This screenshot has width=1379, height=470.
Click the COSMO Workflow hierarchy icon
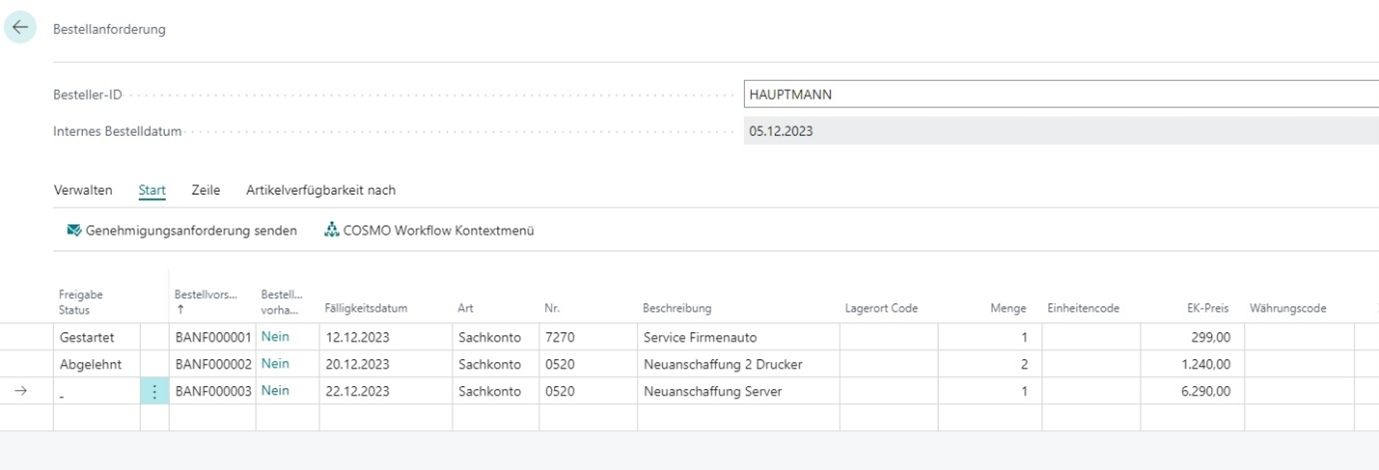tap(332, 231)
